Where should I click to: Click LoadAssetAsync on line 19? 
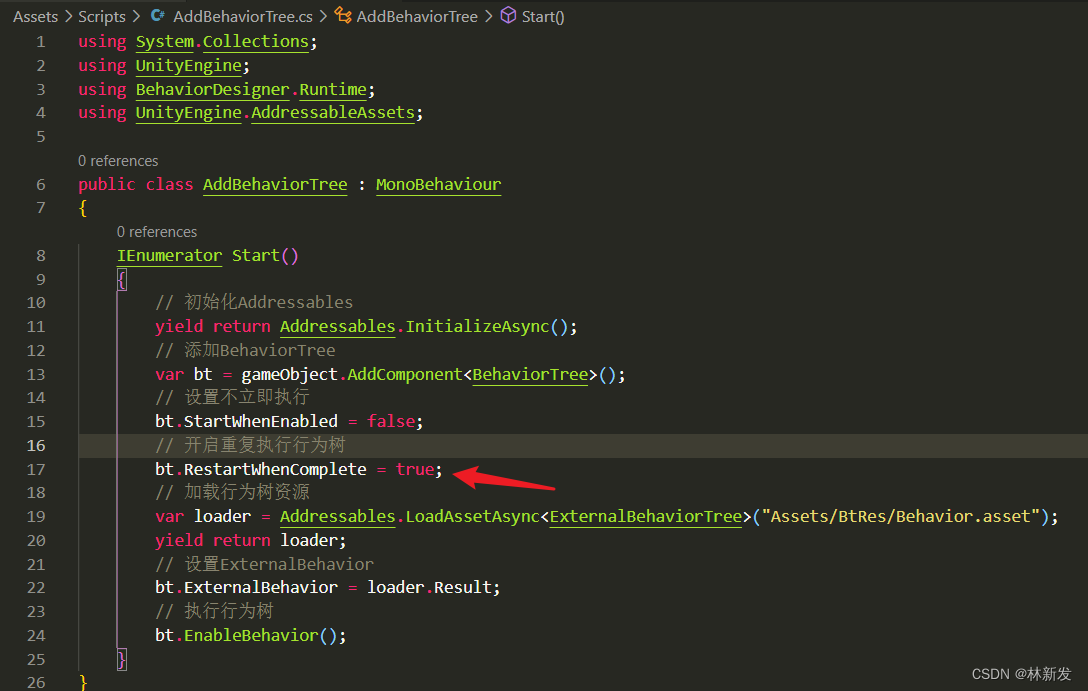(473, 517)
